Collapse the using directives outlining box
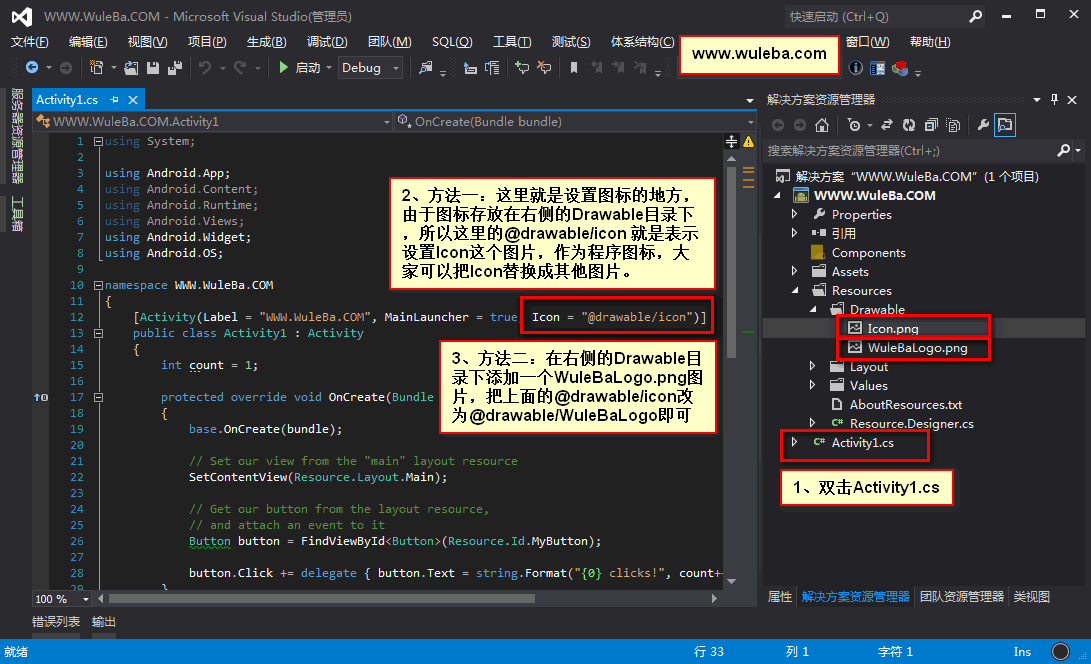Image resolution: width=1091 pixels, height=664 pixels. [98, 141]
